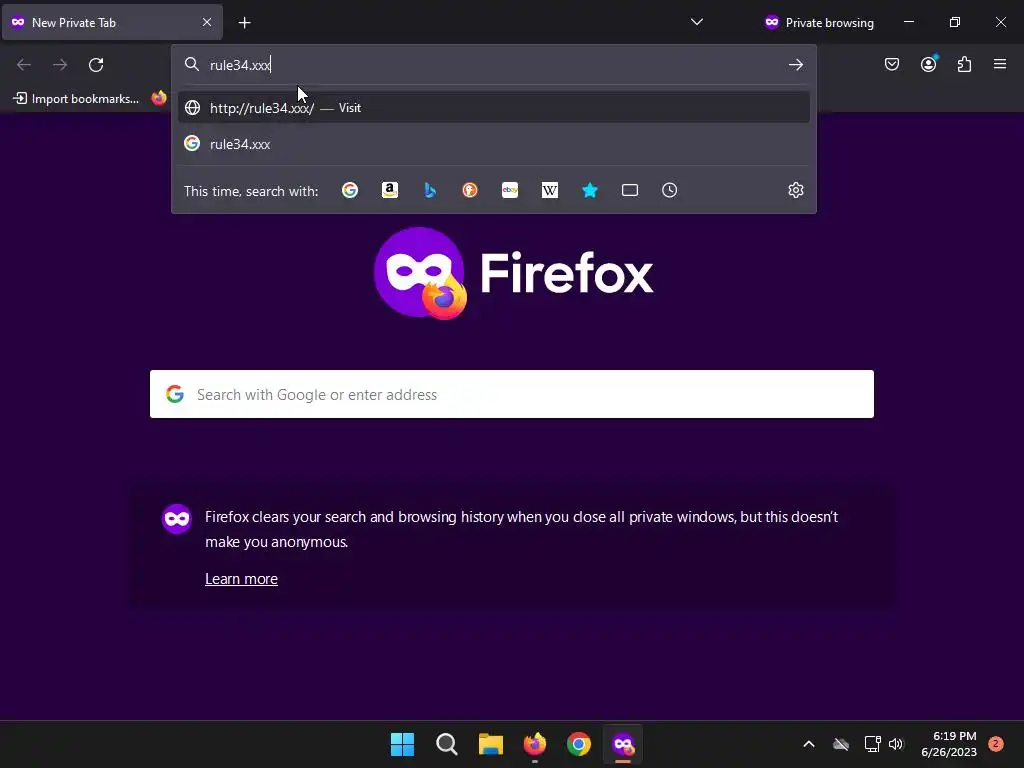
Task: Search this time with Bing icon
Action: coord(430,190)
